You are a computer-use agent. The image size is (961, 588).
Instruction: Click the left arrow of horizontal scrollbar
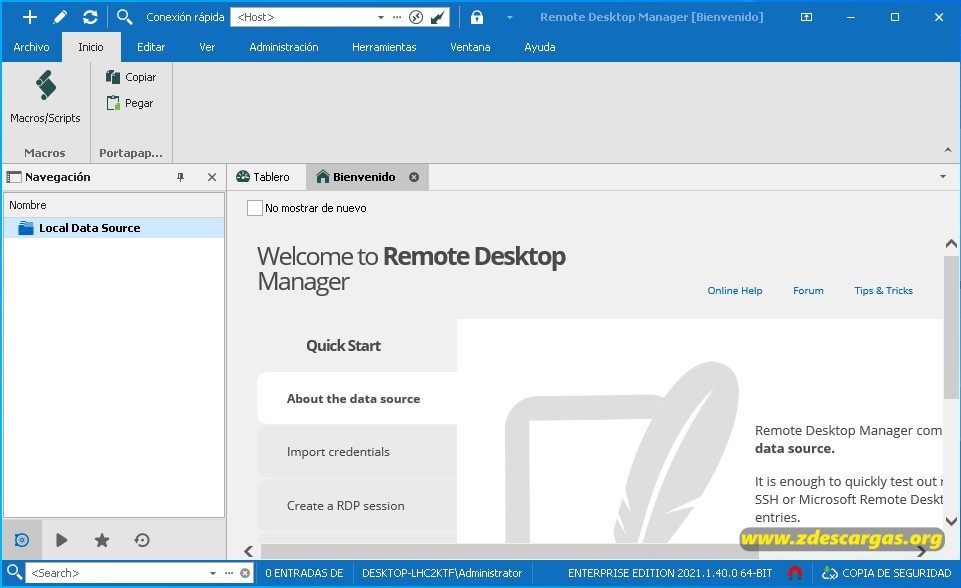coord(248,551)
